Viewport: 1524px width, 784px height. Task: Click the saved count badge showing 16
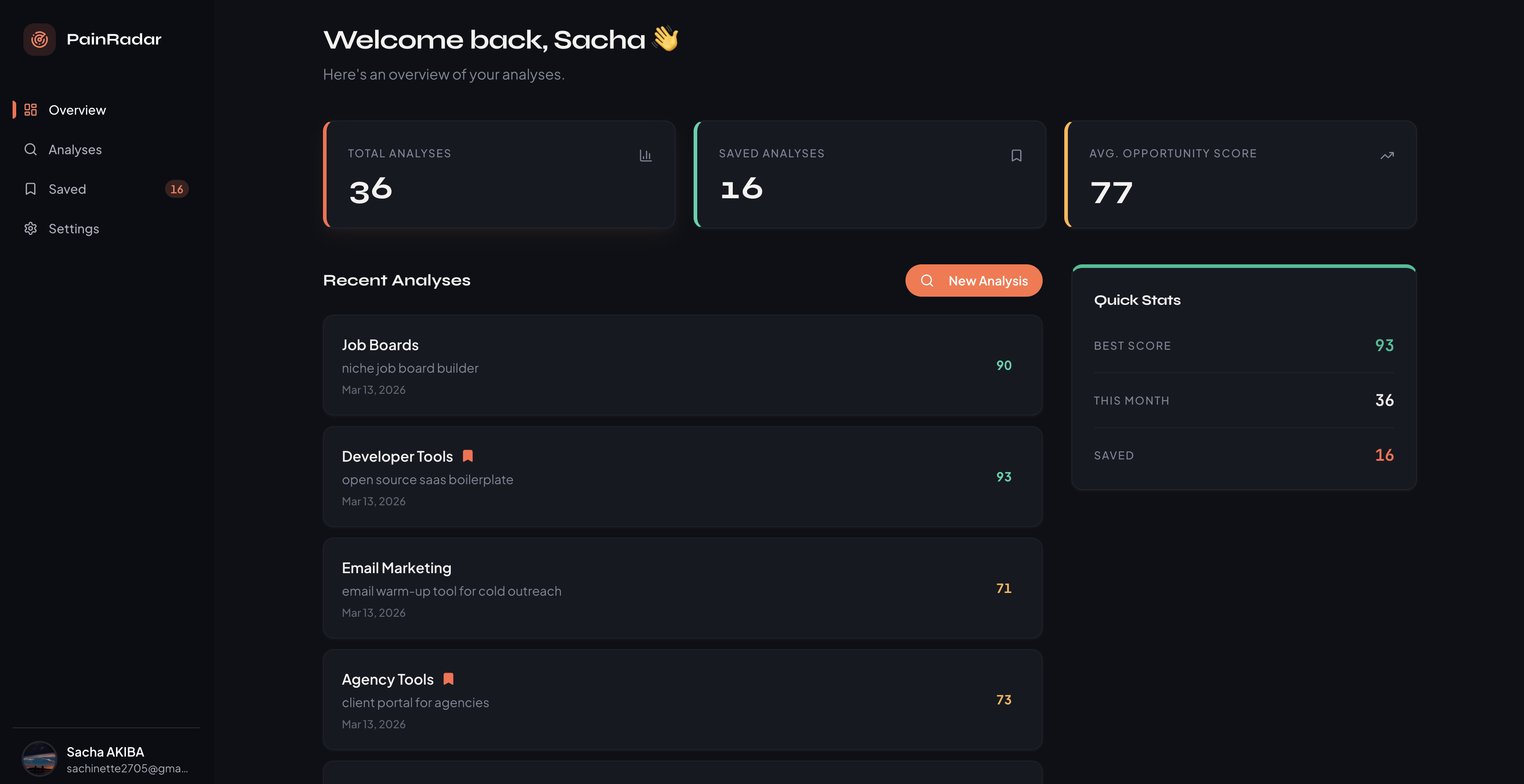pos(176,189)
